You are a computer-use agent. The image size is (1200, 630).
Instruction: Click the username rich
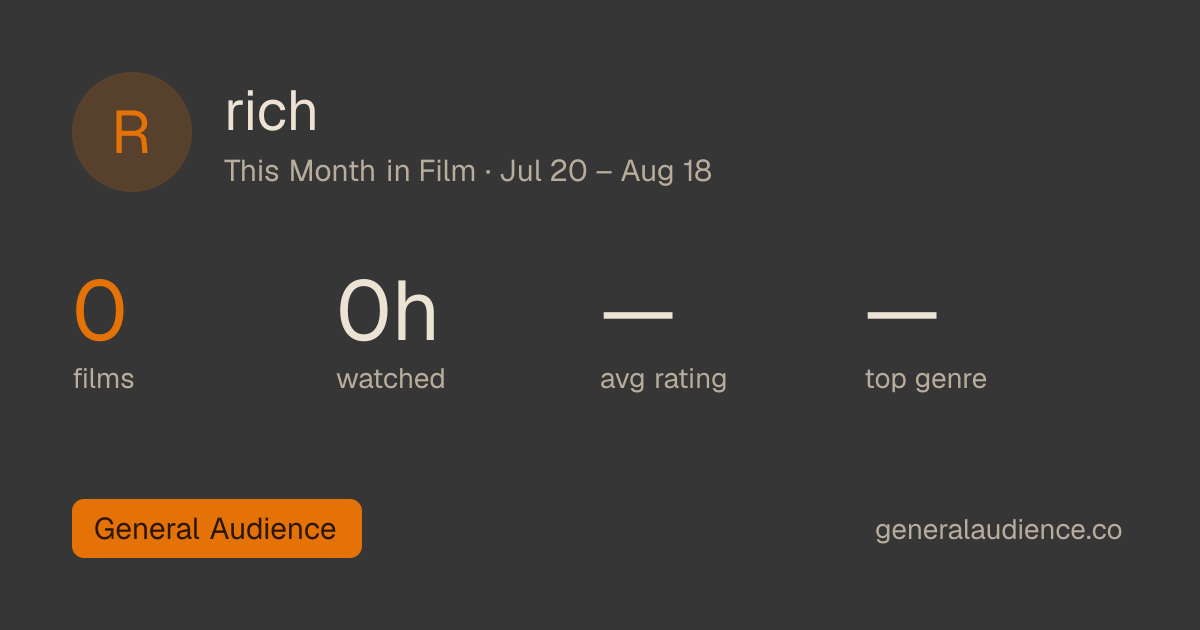[271, 111]
